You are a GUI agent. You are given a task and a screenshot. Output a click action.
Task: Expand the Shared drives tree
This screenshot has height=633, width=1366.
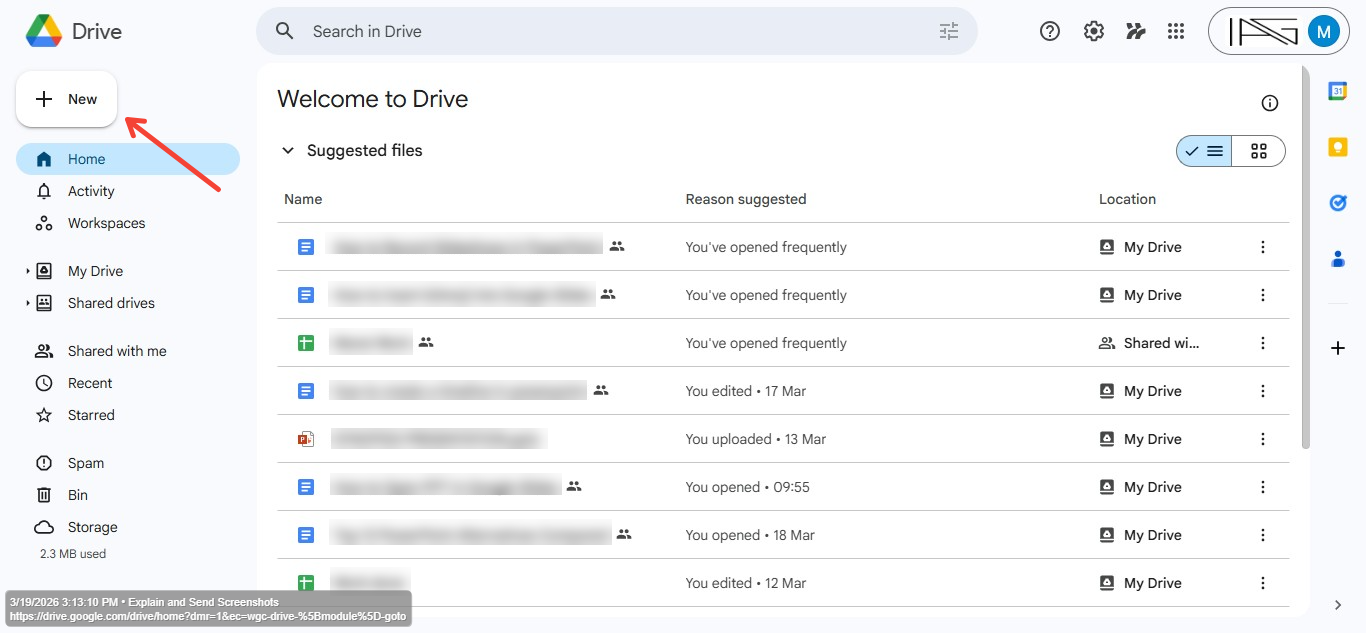pos(27,303)
